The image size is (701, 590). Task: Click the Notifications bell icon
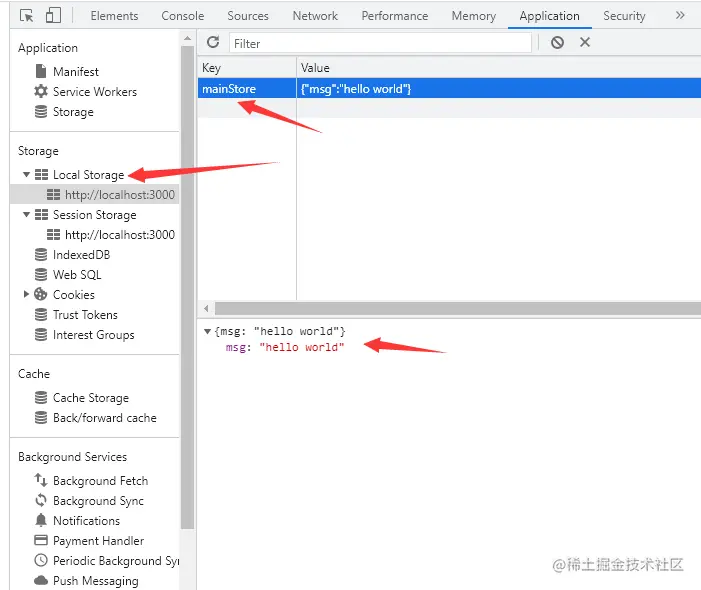click(41, 520)
